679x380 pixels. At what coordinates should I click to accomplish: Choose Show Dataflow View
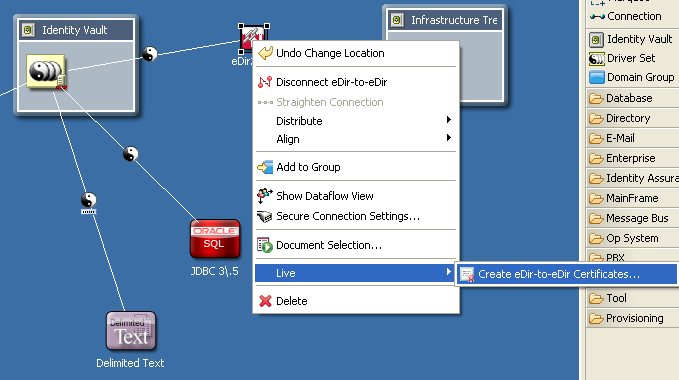356,196
